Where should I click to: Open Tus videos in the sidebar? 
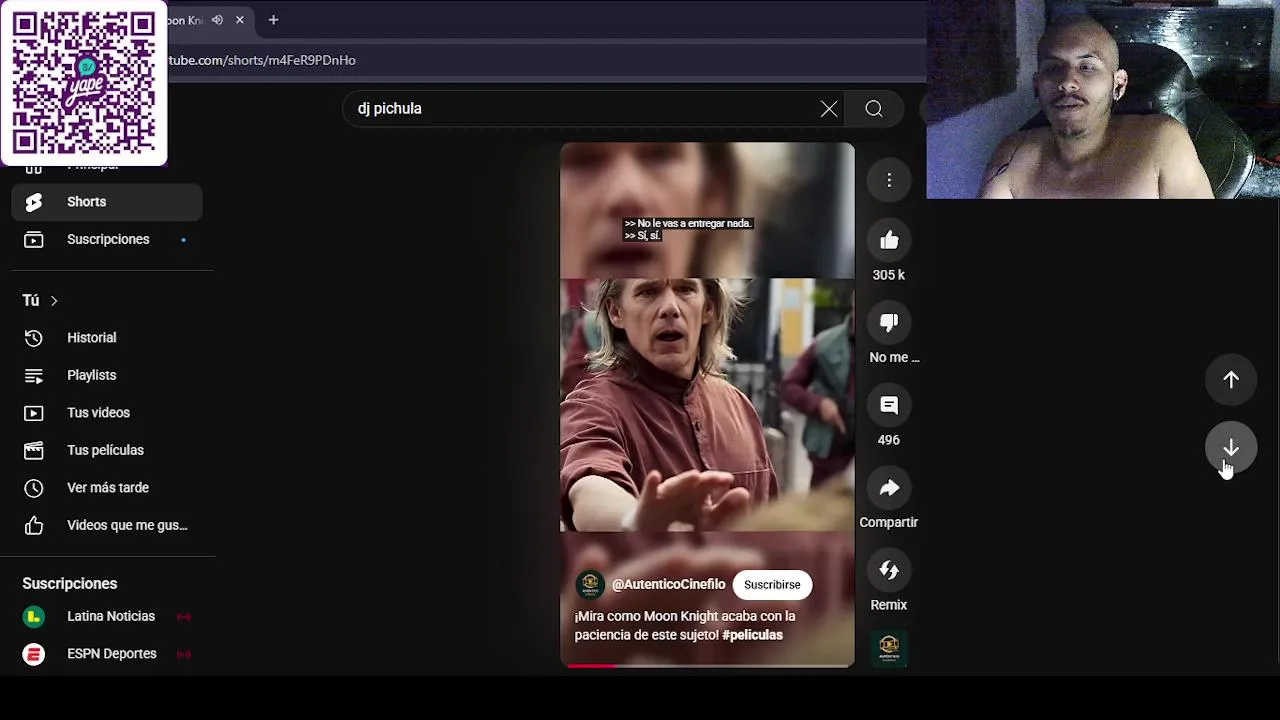[x=107, y=413]
